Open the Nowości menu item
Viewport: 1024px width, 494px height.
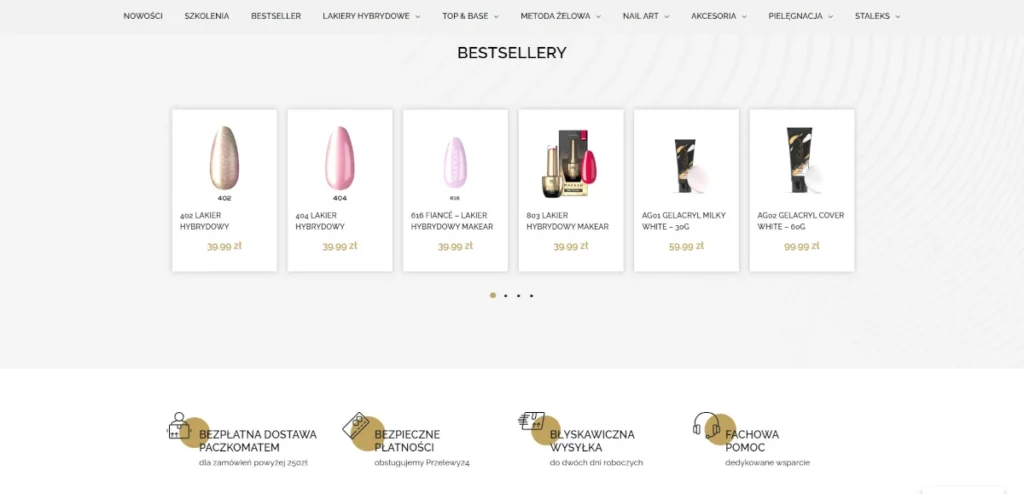point(143,16)
